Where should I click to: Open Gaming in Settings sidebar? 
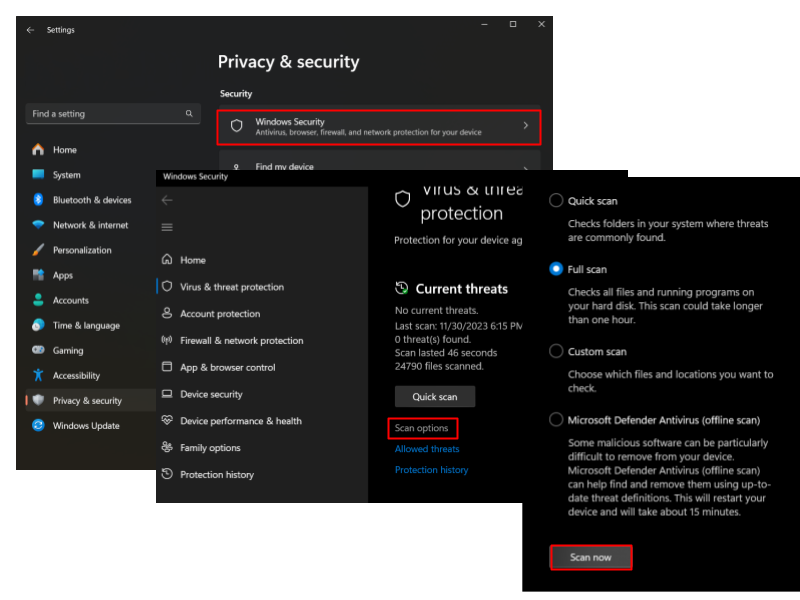pyautogui.click(x=68, y=351)
